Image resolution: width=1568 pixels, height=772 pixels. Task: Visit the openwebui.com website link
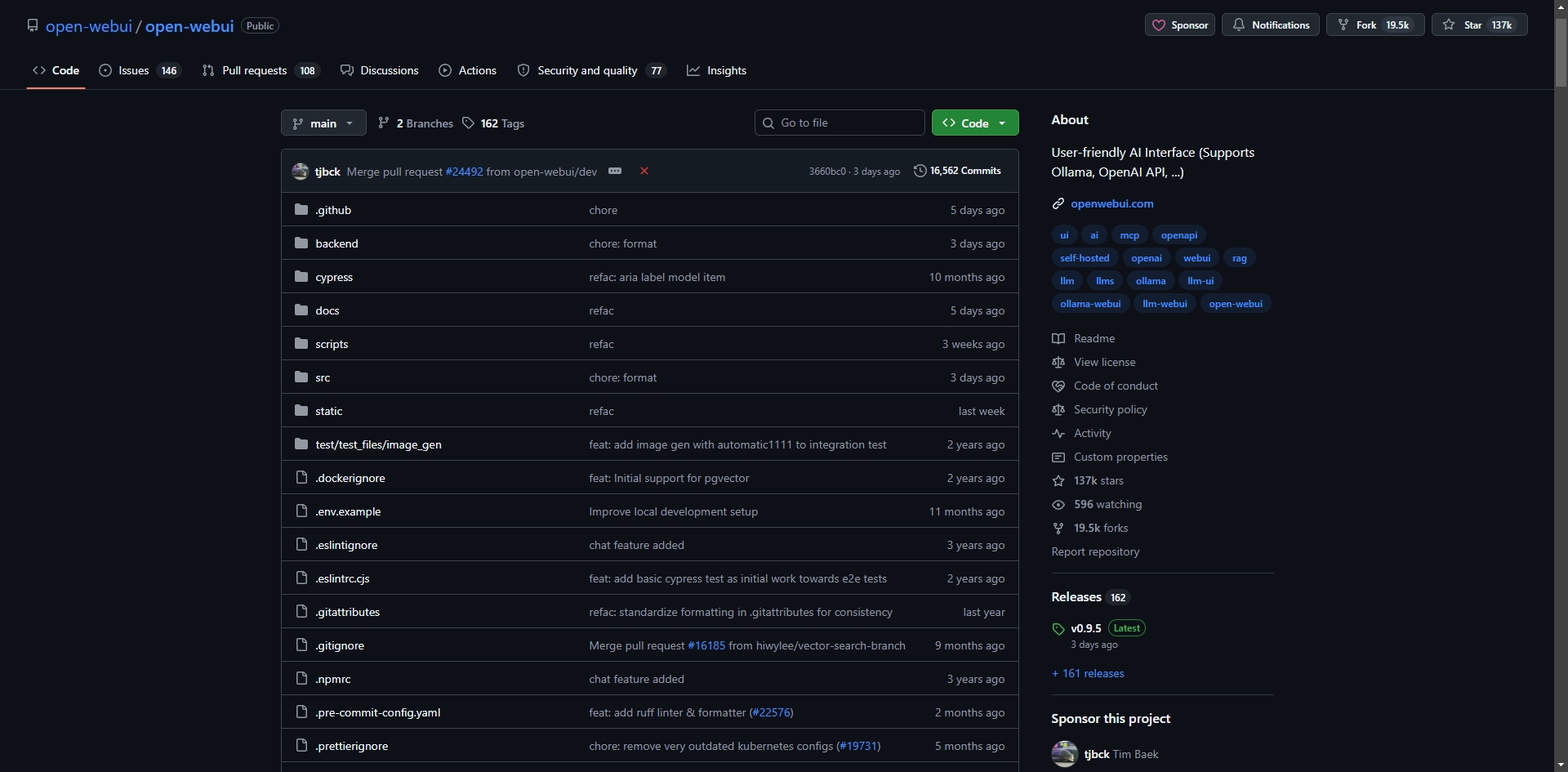tap(1112, 203)
